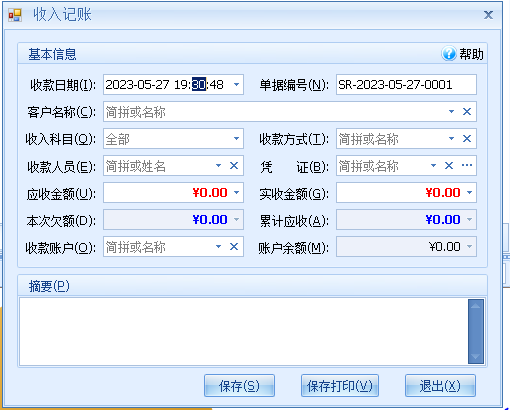The width and height of the screenshot is (510, 410).
Task: Clear the 凭证 field with X icon
Action: [x=449, y=166]
